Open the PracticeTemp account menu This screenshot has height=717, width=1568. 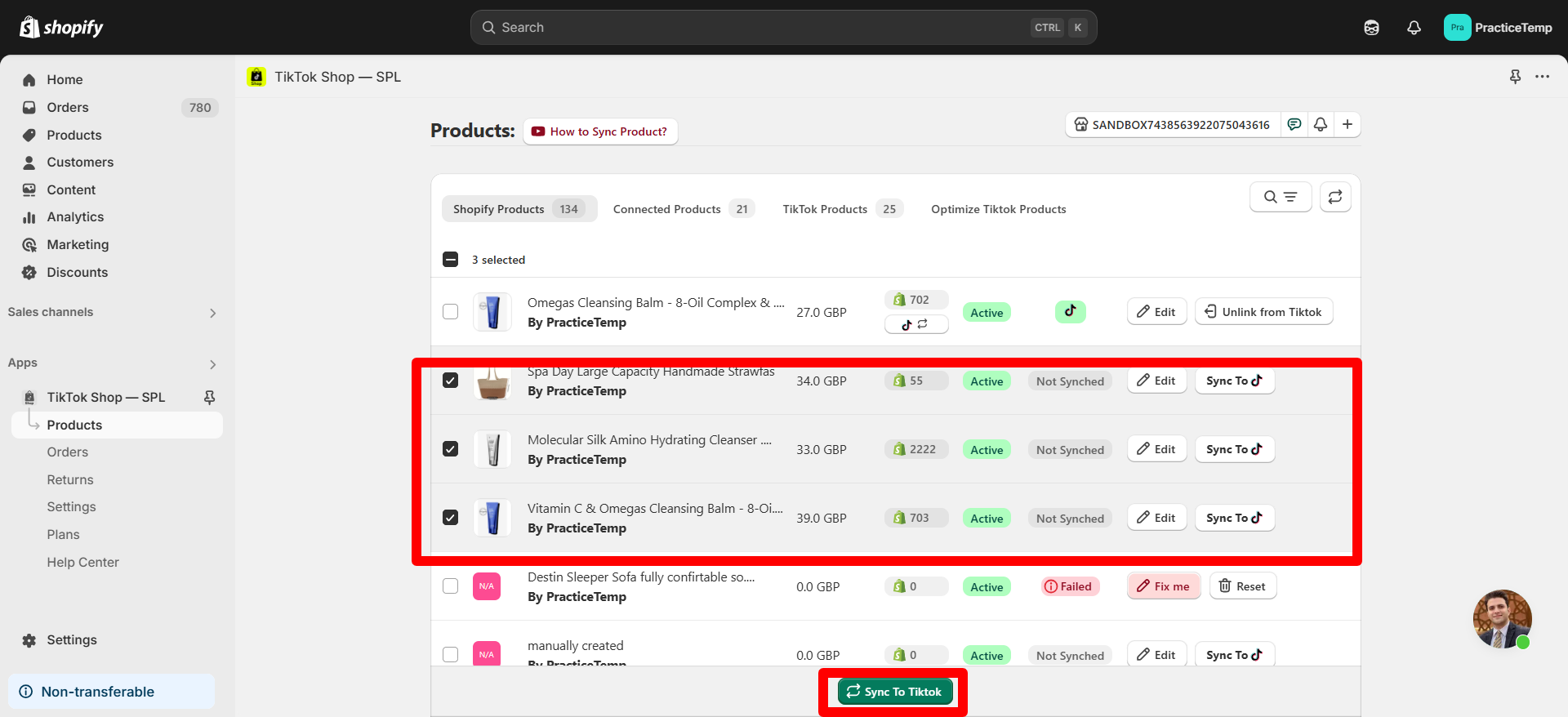click(1498, 28)
